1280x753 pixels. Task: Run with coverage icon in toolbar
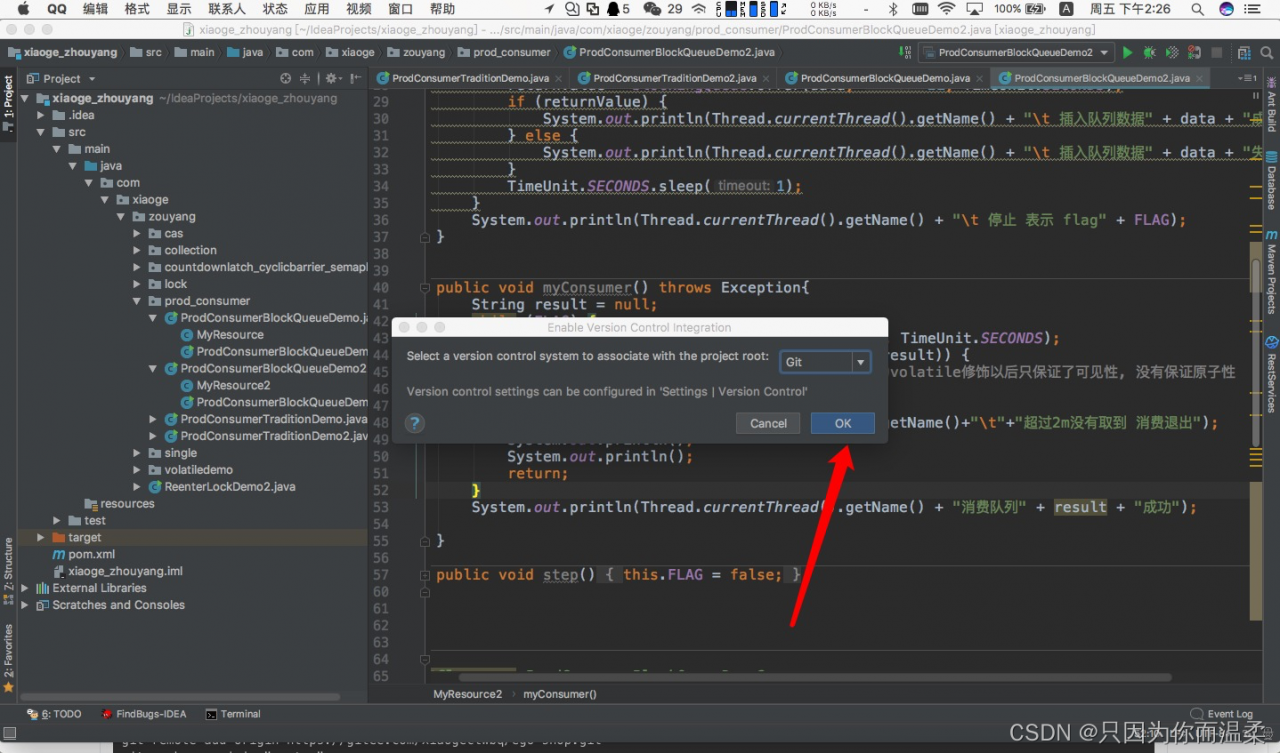[x=1170, y=52]
